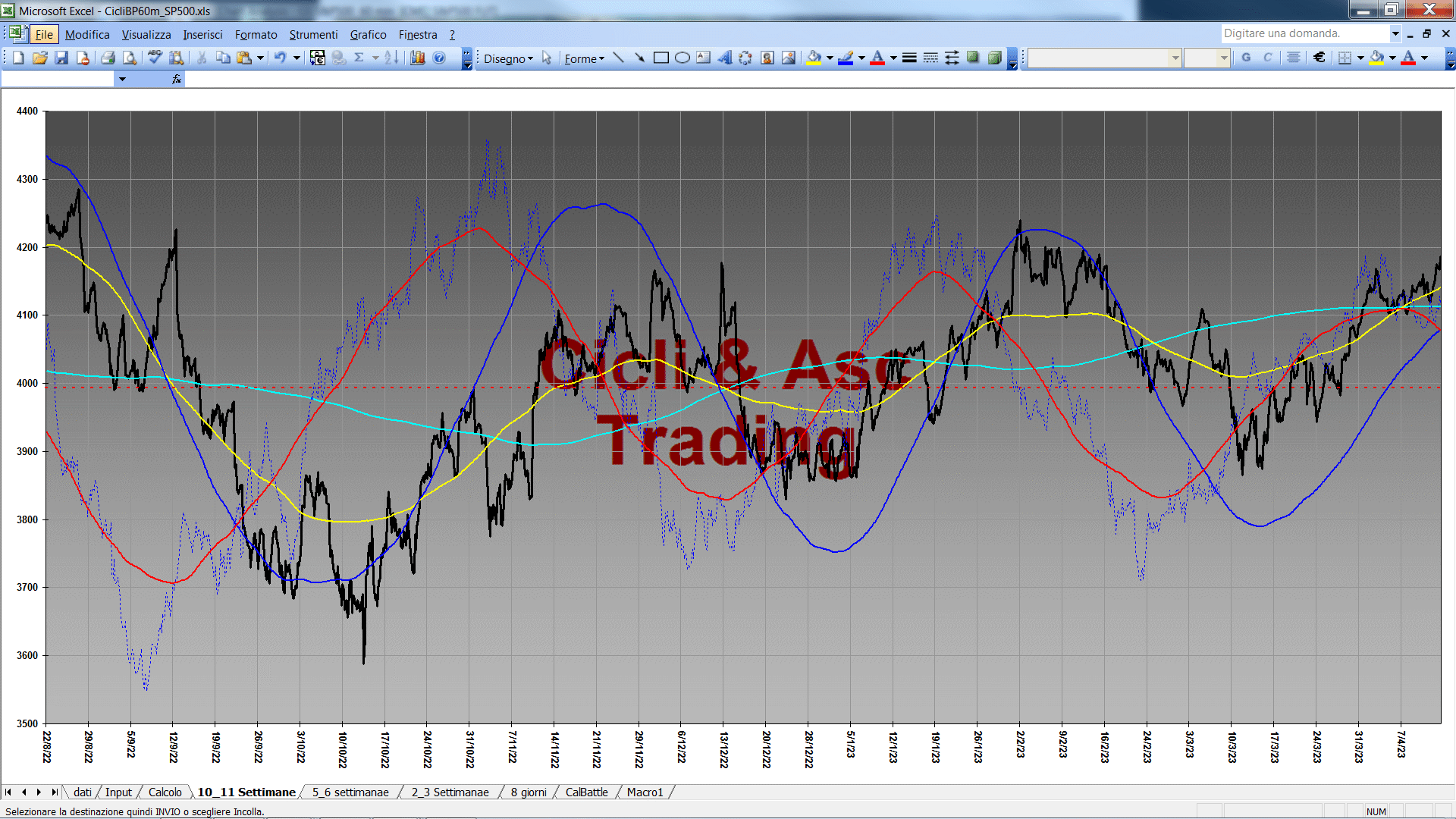Open the Modifica menu
1456x819 pixels.
[87, 34]
